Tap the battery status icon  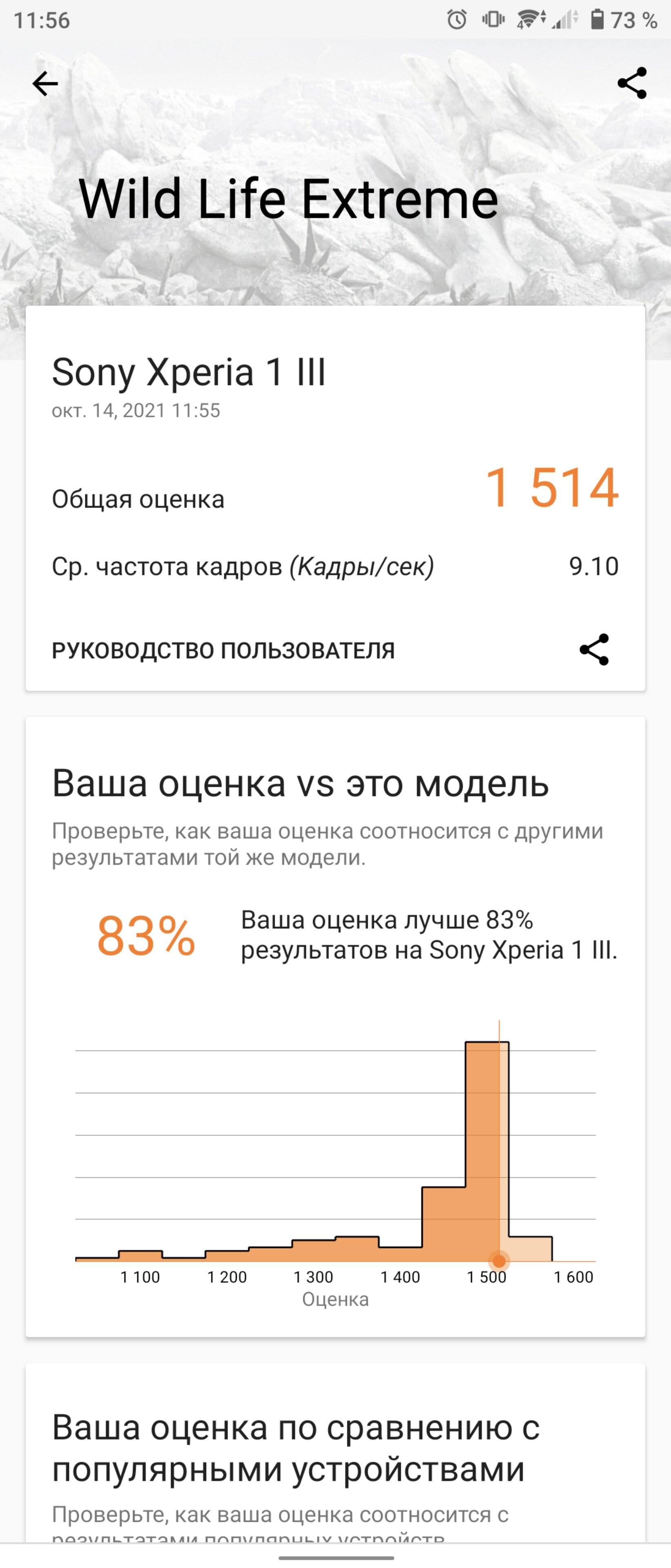pos(598,20)
